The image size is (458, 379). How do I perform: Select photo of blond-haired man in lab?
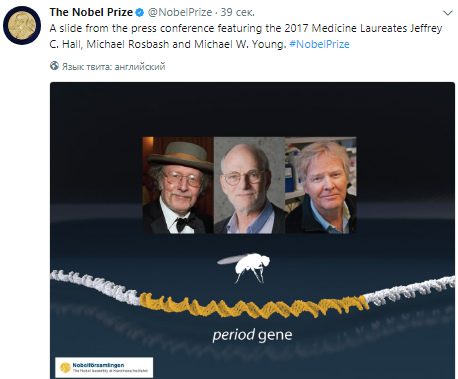(x=321, y=185)
